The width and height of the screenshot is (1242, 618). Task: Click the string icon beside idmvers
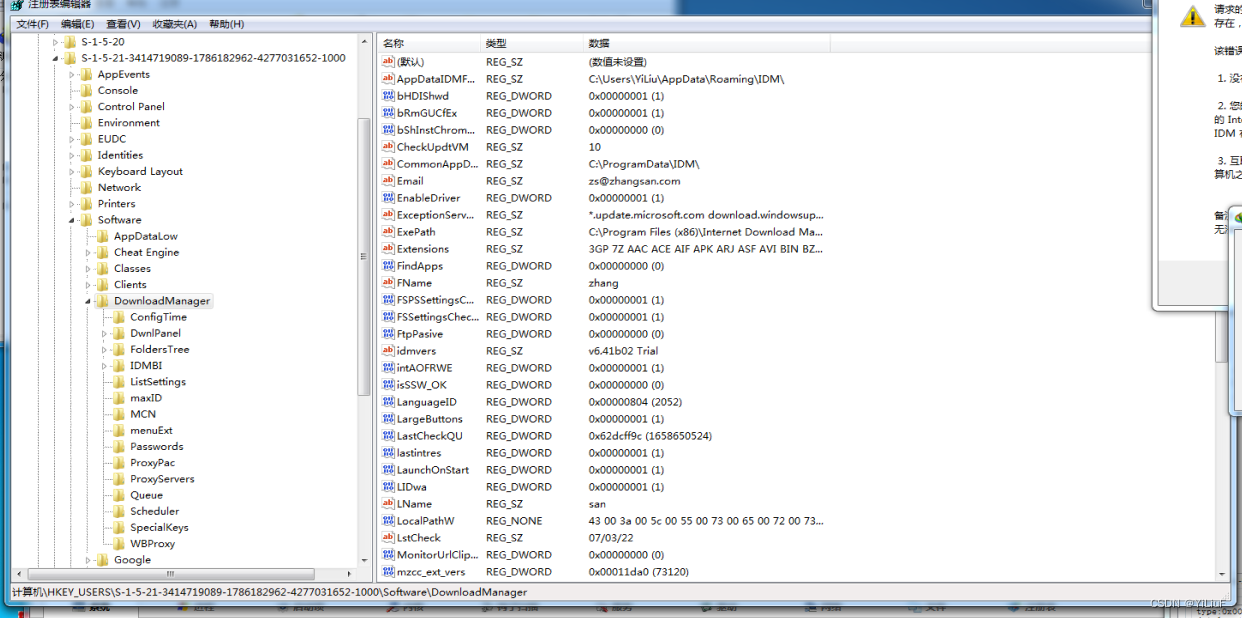click(389, 351)
